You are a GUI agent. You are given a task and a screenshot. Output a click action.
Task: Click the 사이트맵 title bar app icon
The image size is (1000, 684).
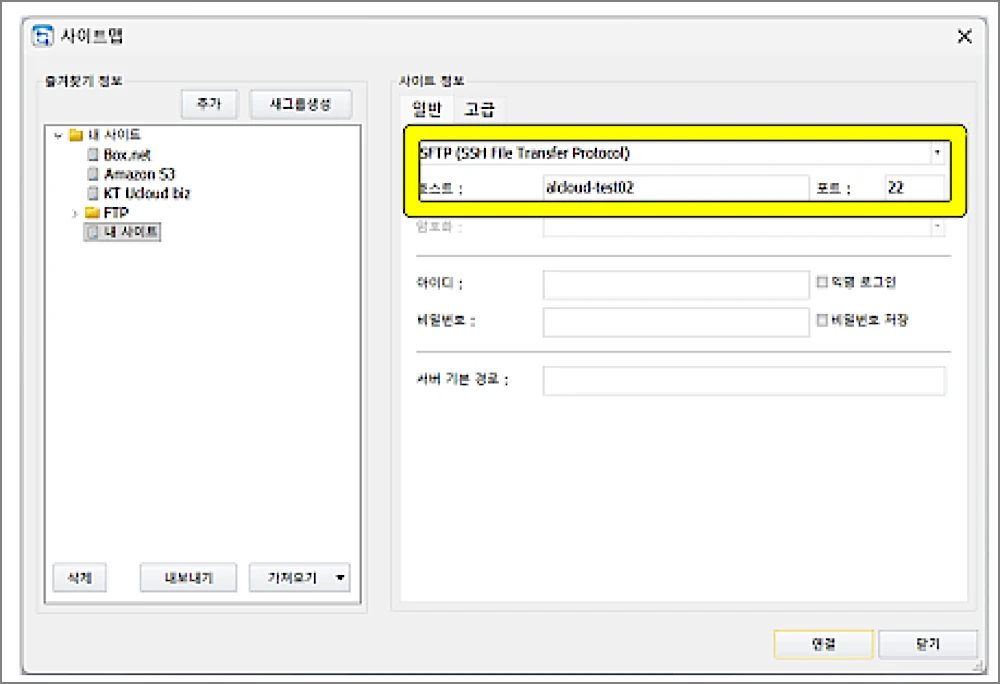pos(43,36)
